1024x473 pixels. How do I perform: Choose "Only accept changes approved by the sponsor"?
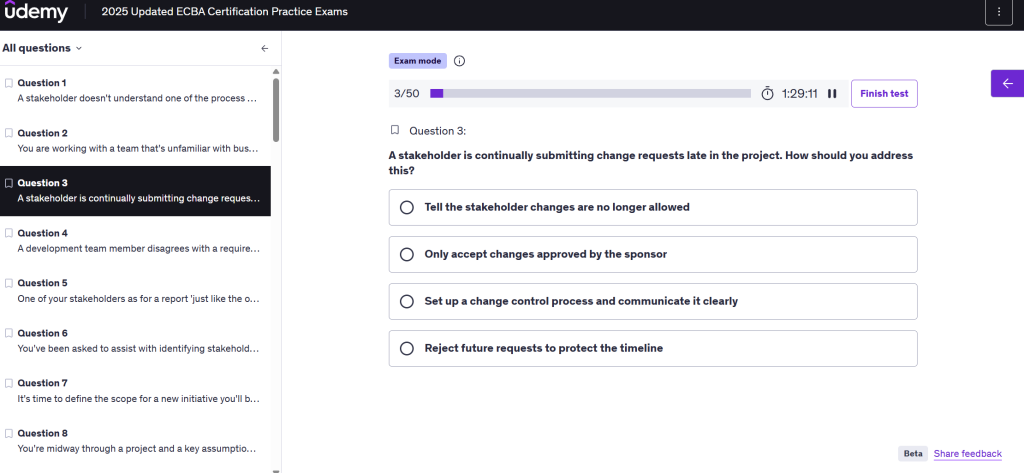pos(406,254)
